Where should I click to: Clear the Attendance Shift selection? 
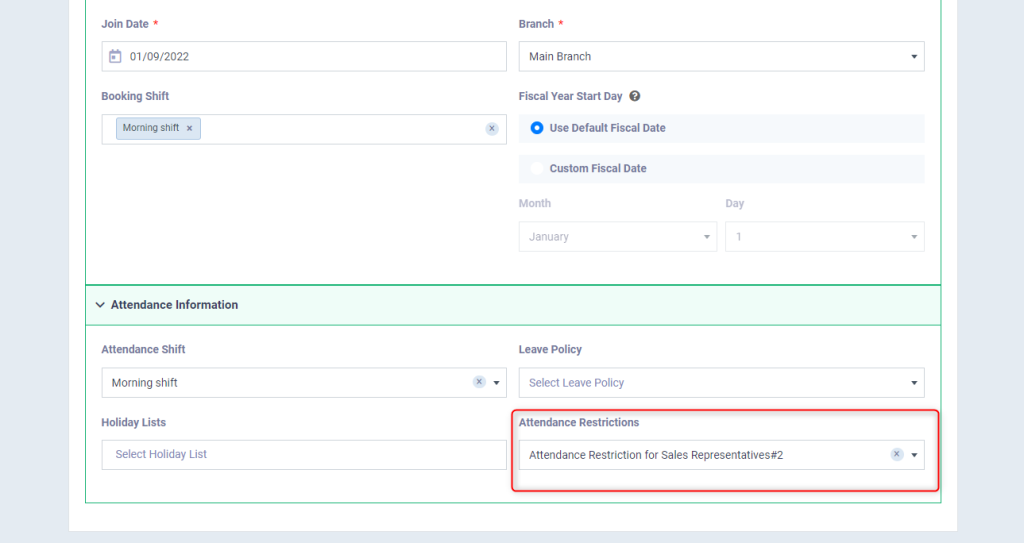coord(479,382)
